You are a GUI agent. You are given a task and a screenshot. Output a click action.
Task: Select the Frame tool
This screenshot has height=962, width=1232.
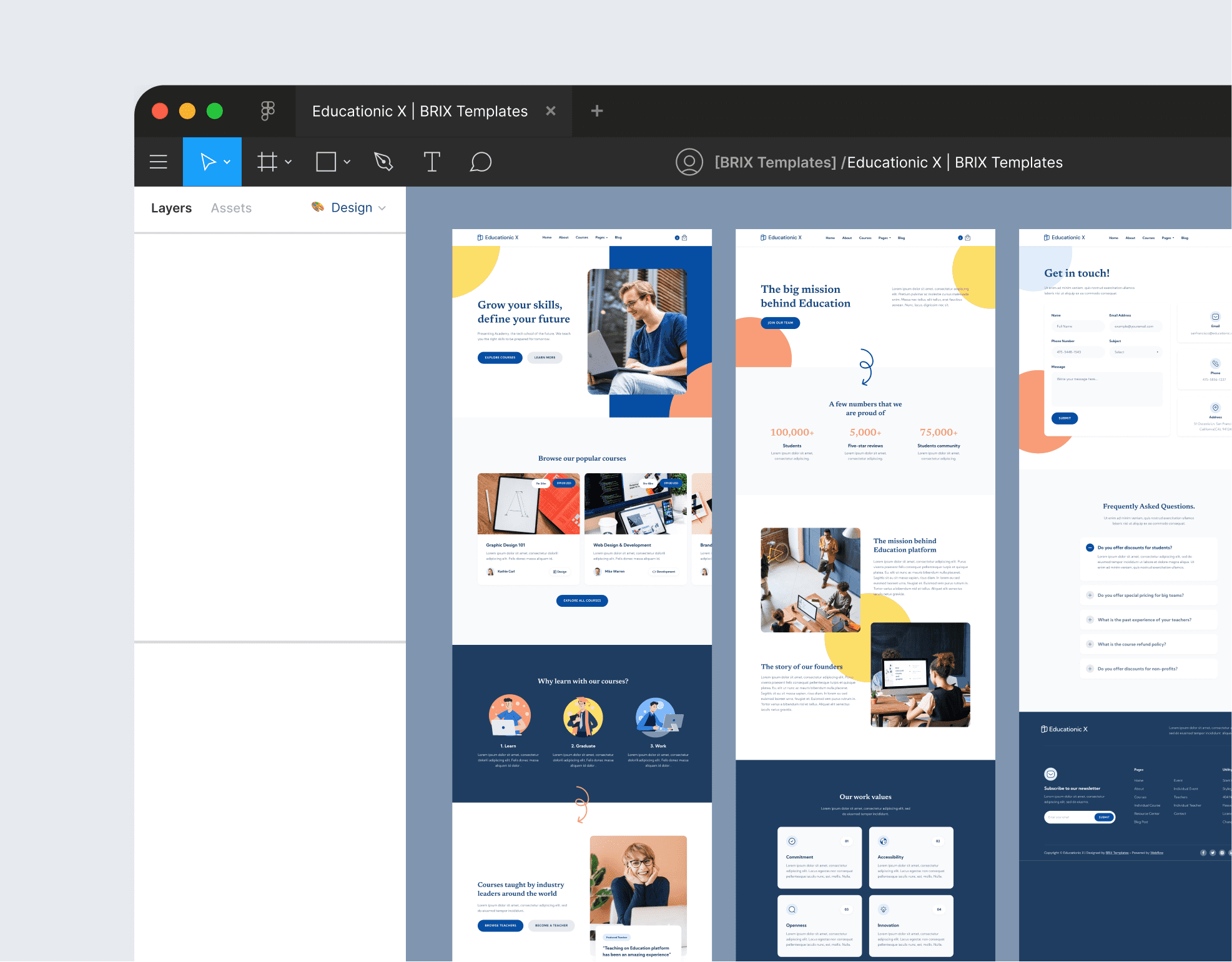[x=267, y=162]
